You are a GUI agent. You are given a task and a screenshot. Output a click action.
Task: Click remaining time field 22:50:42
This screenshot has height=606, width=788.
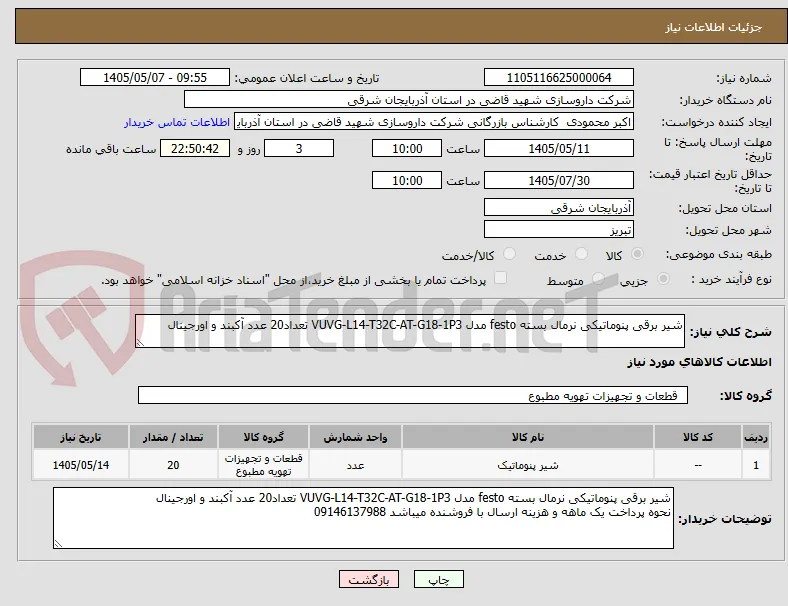pyautogui.click(x=195, y=149)
